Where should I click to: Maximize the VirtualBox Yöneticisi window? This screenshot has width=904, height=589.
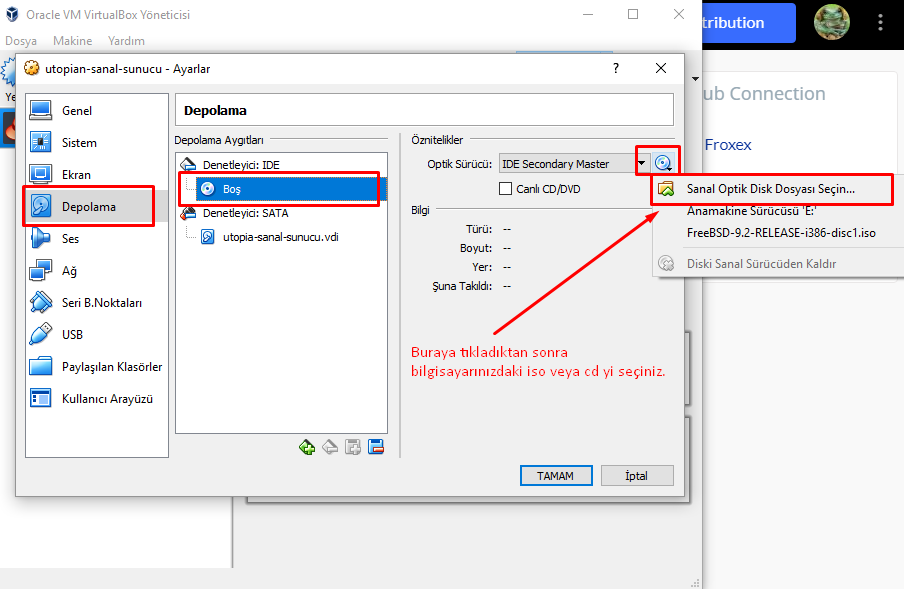pyautogui.click(x=633, y=14)
